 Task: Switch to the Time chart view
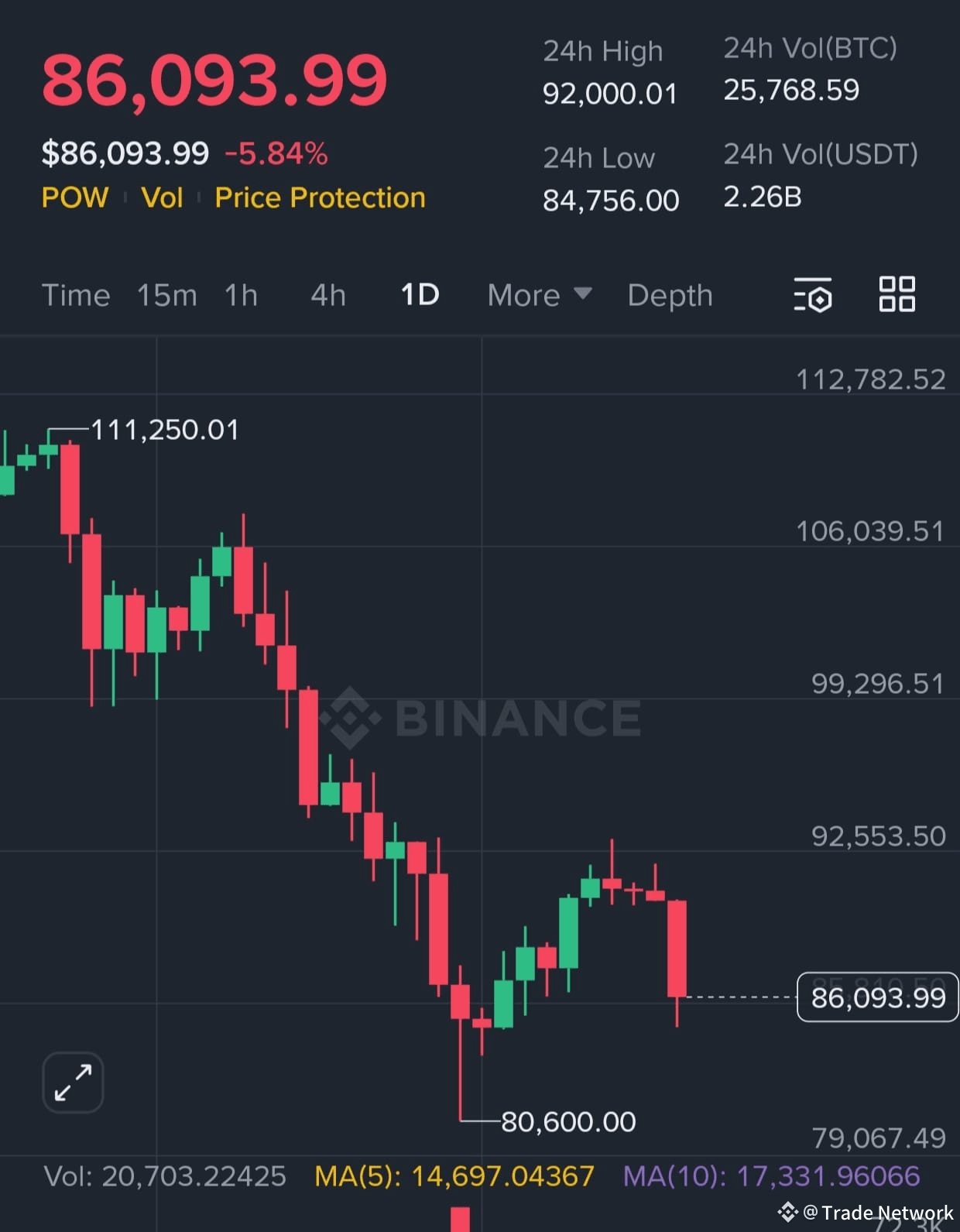(x=76, y=295)
